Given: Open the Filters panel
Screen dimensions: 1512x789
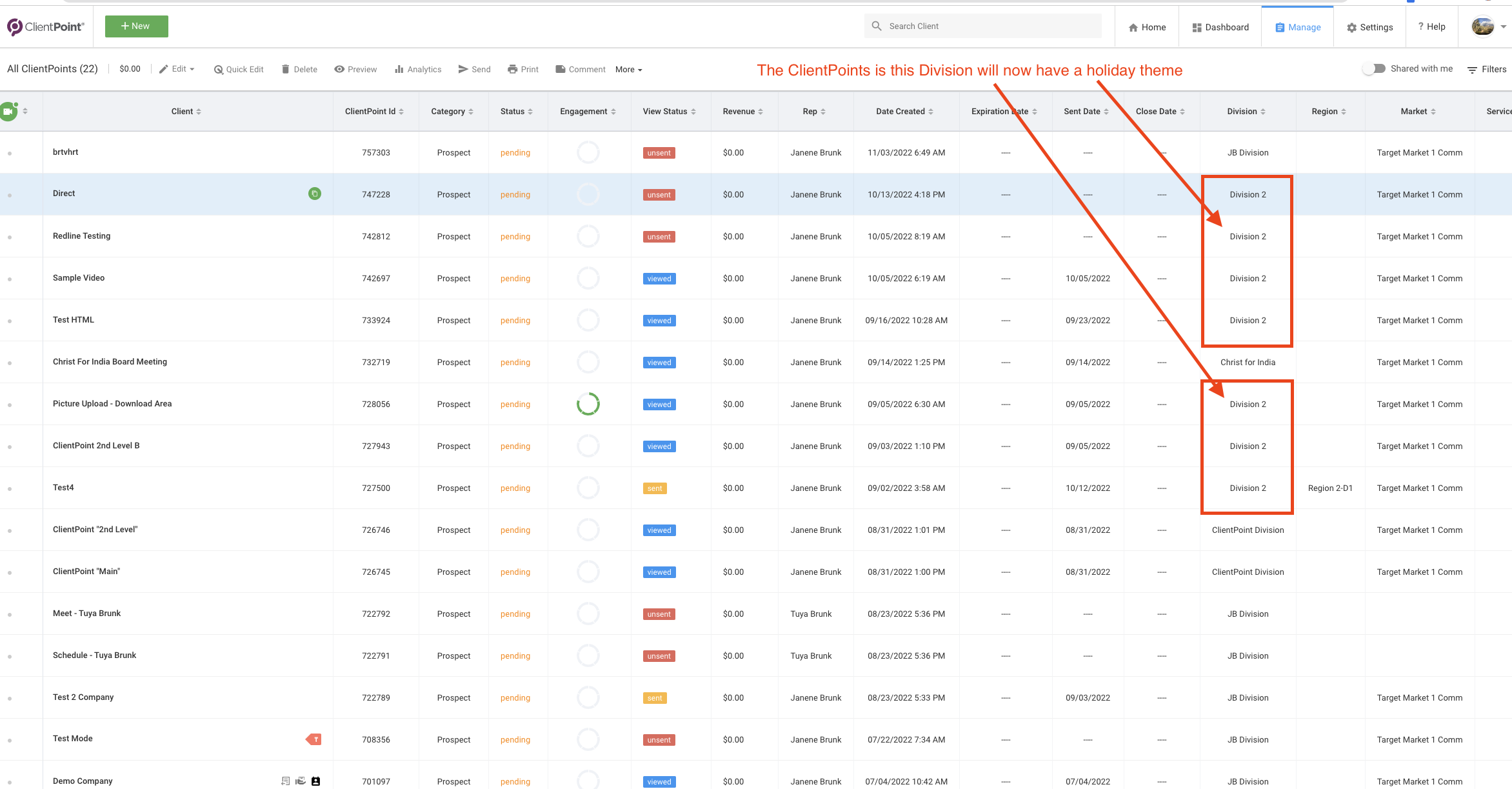Looking at the screenshot, I should coord(1487,69).
